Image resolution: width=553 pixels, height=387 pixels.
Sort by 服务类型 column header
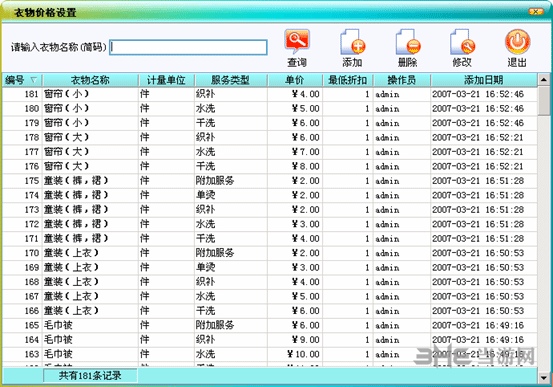pos(231,80)
